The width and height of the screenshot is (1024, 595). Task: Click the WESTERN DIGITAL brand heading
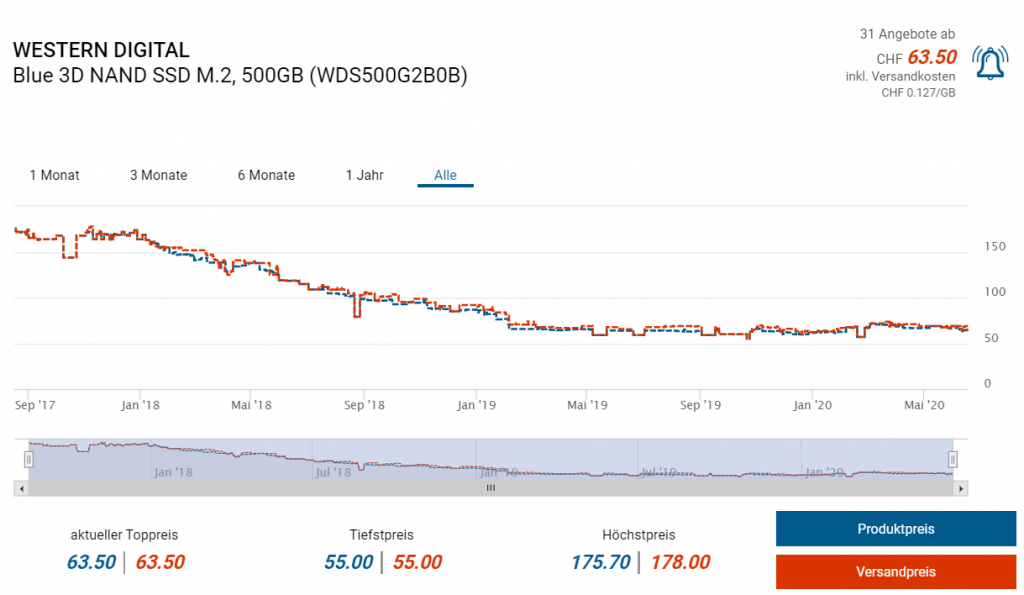pos(101,50)
